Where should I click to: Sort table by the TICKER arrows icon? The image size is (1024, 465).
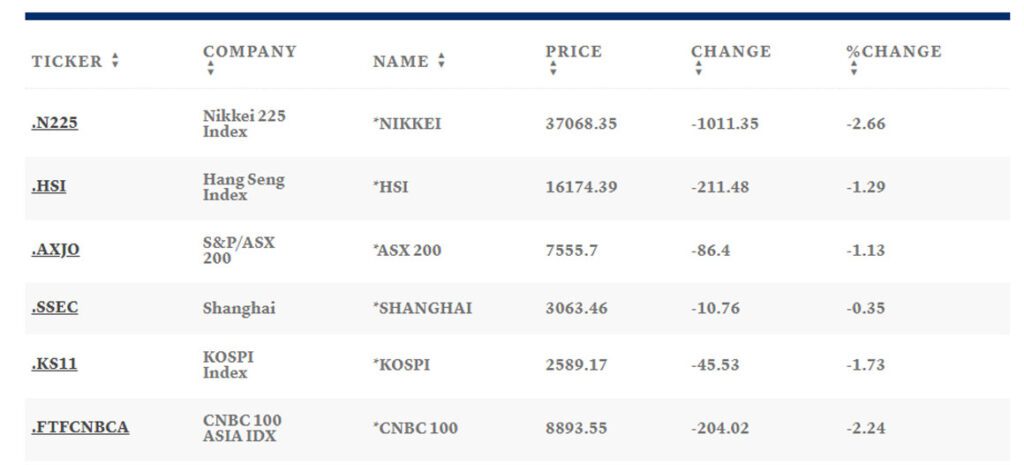point(115,61)
